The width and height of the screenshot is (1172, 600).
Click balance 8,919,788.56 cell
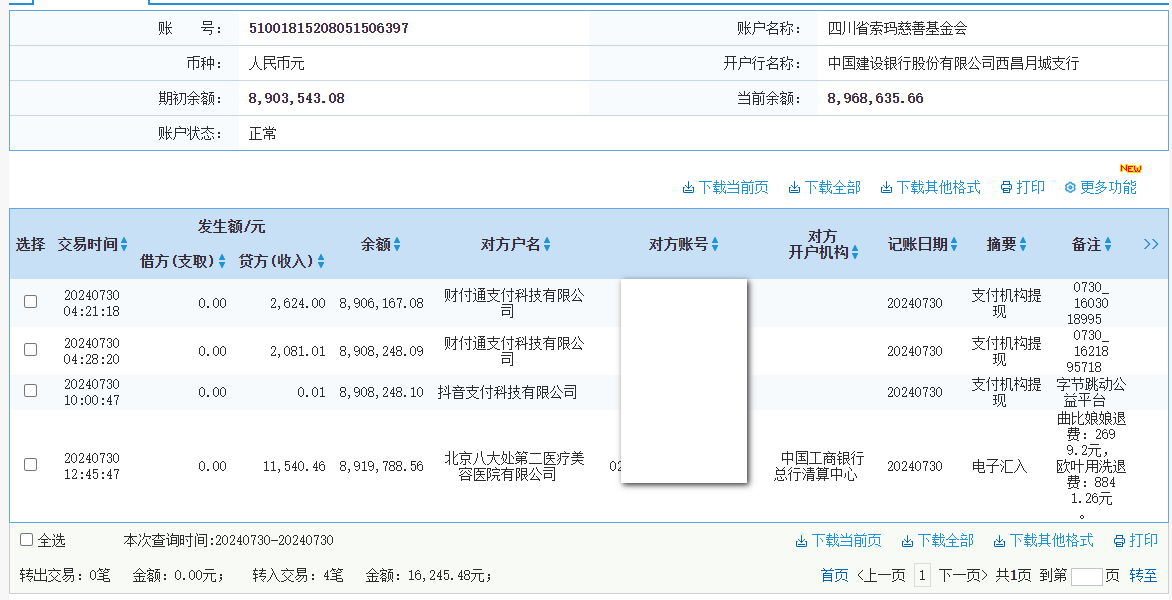(x=381, y=466)
